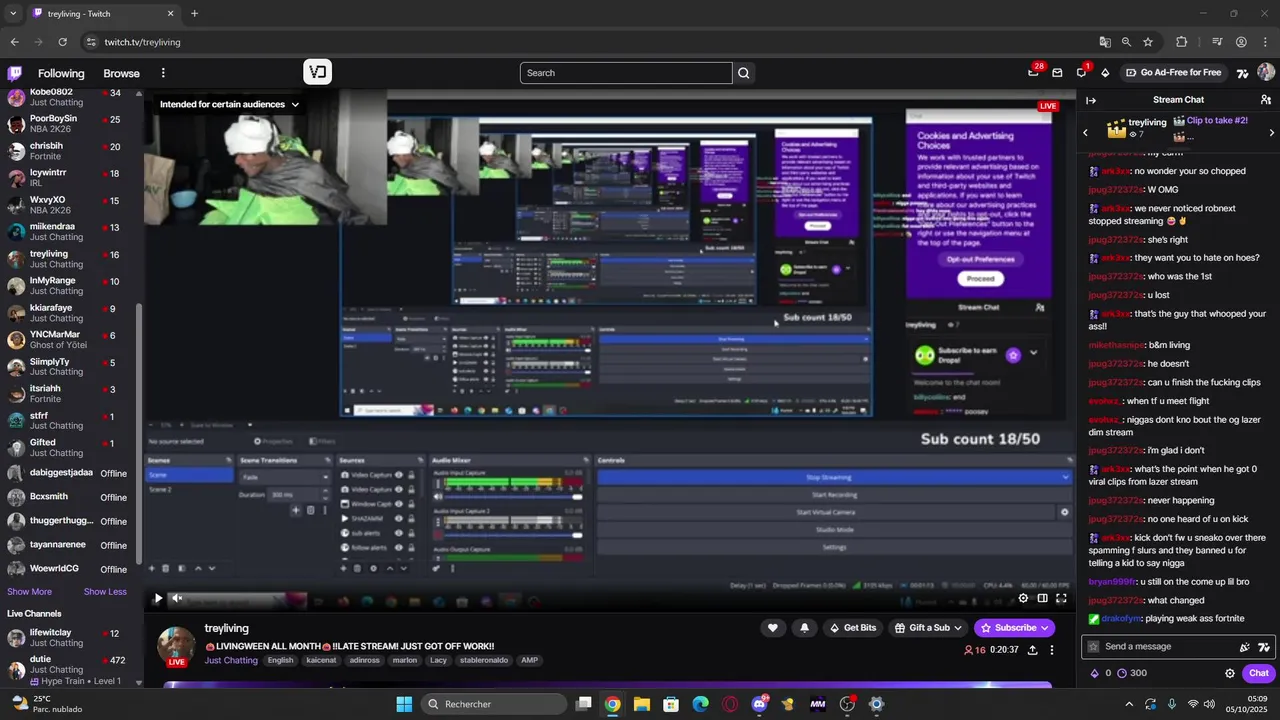Unmute the stream volume icon

point(177,598)
